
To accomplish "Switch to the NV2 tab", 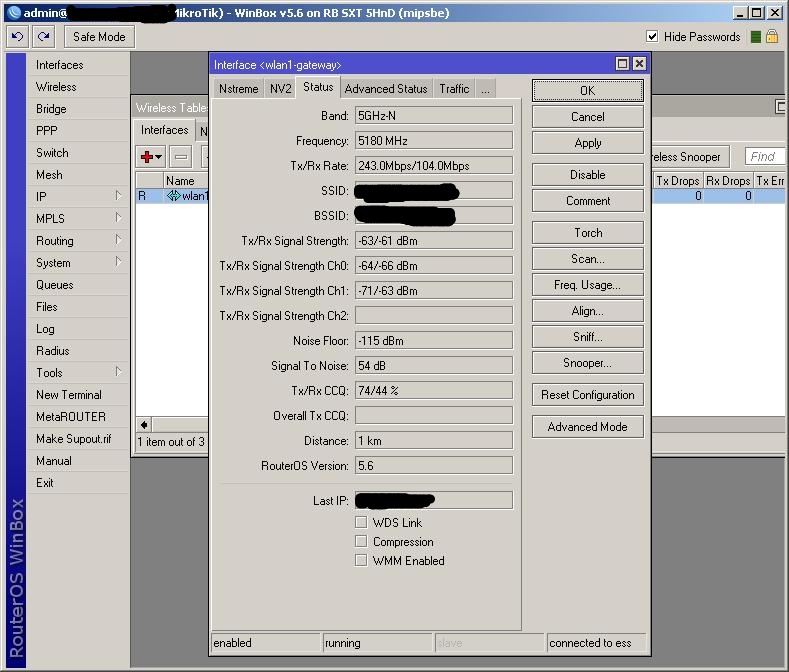I will click(280, 89).
